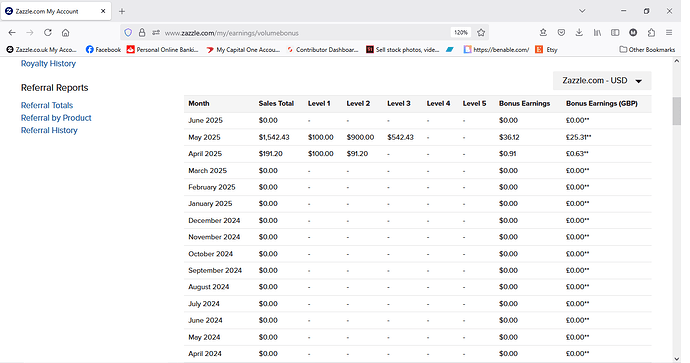The height and width of the screenshot is (363, 690).
Task: Click the share toolbar icon
Action: [x=543, y=33]
